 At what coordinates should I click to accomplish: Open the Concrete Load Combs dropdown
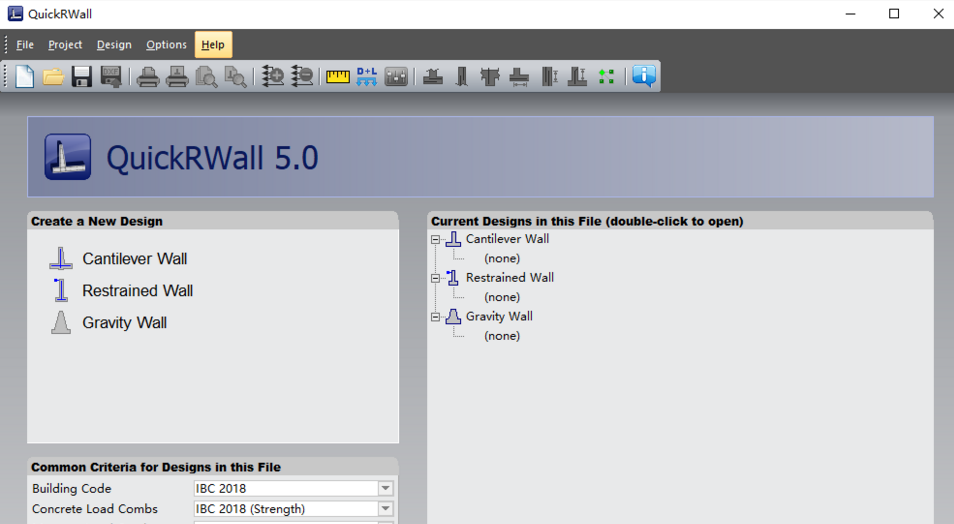point(385,509)
